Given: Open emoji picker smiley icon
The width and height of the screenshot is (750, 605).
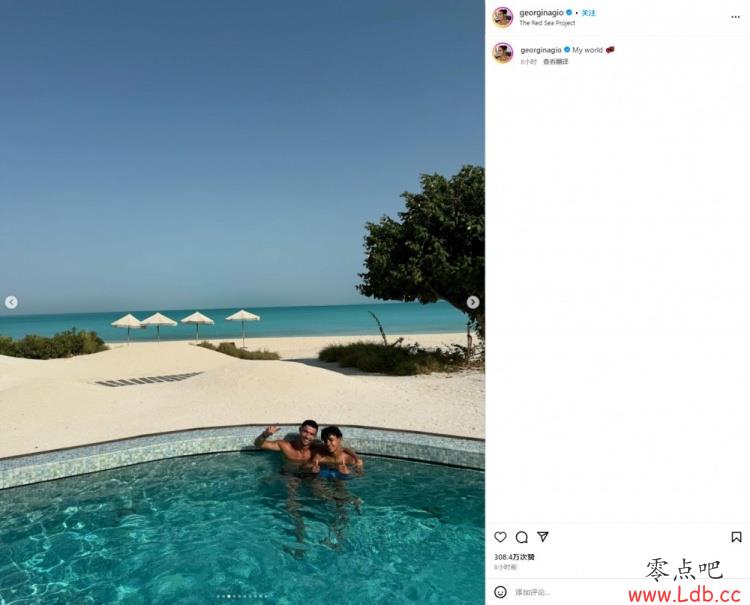Looking at the screenshot, I should click(500, 592).
